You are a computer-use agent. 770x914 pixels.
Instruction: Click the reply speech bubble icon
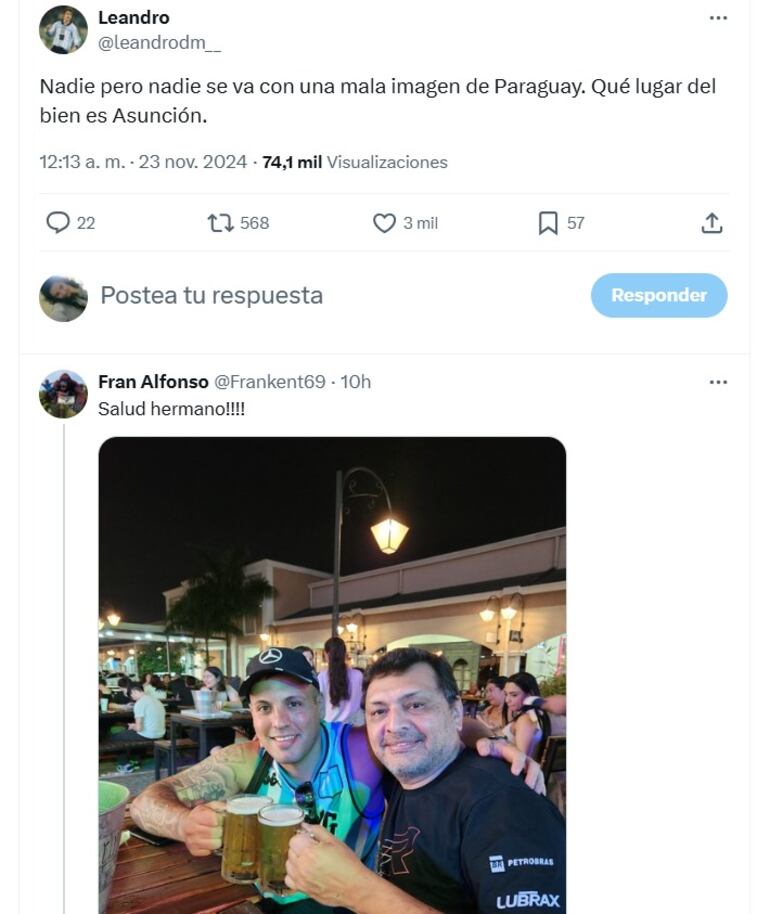tap(58, 223)
